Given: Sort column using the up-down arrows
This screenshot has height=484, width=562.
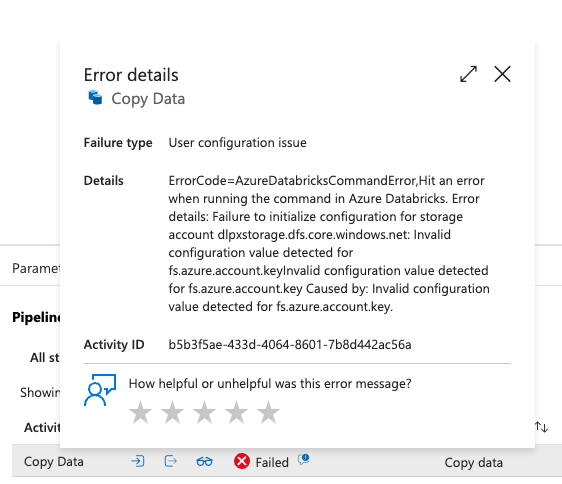Looking at the screenshot, I should (541, 427).
